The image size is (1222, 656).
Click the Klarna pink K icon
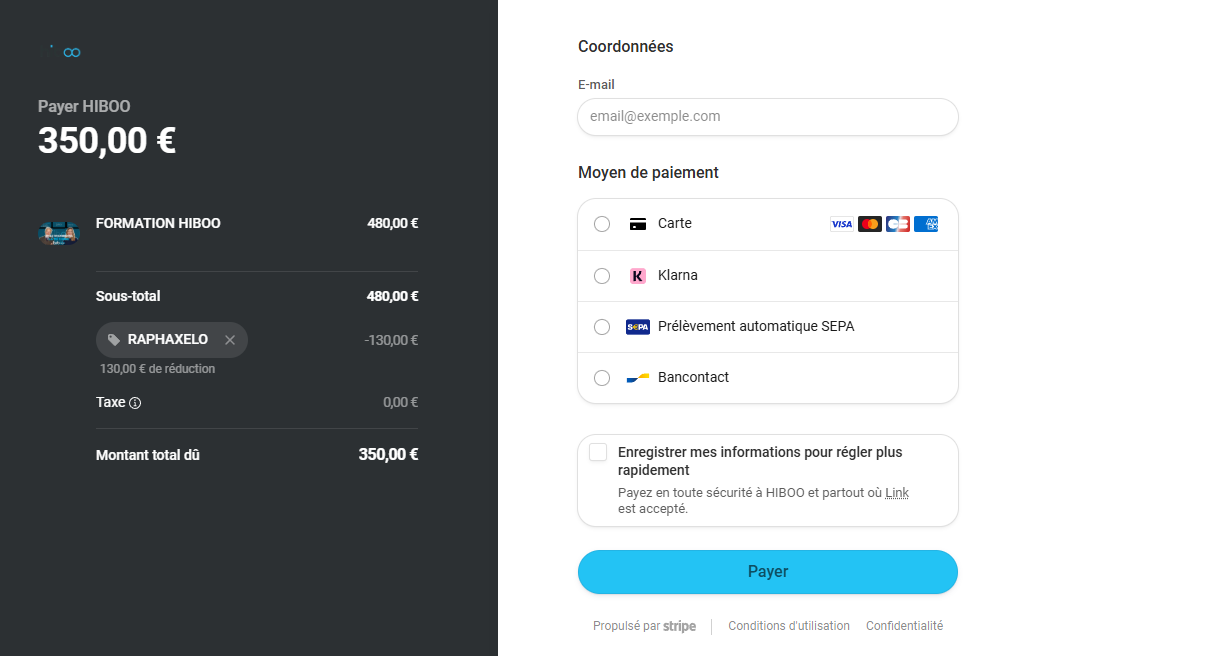coord(637,276)
